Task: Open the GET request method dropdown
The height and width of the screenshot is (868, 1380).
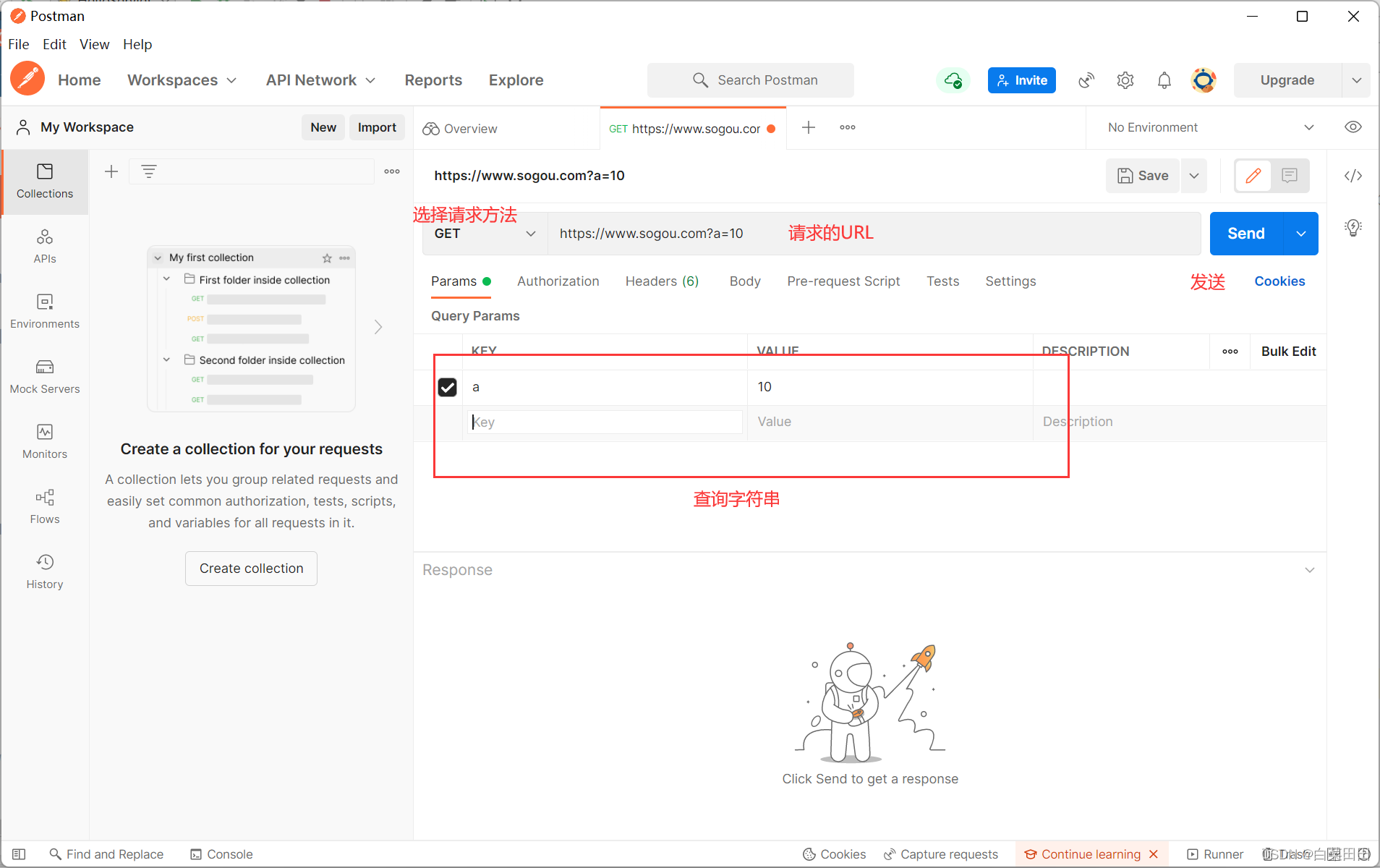Action: pyautogui.click(x=485, y=234)
